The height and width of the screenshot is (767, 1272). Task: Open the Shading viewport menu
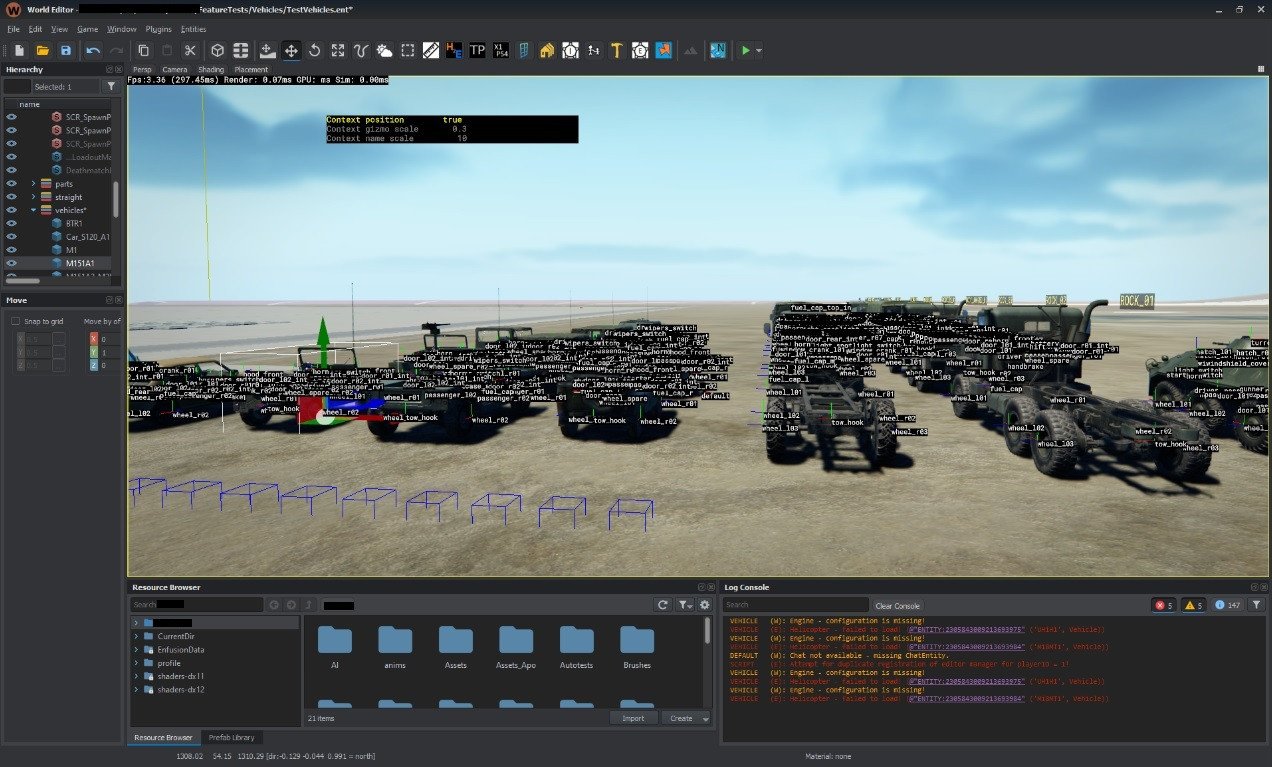(x=211, y=69)
